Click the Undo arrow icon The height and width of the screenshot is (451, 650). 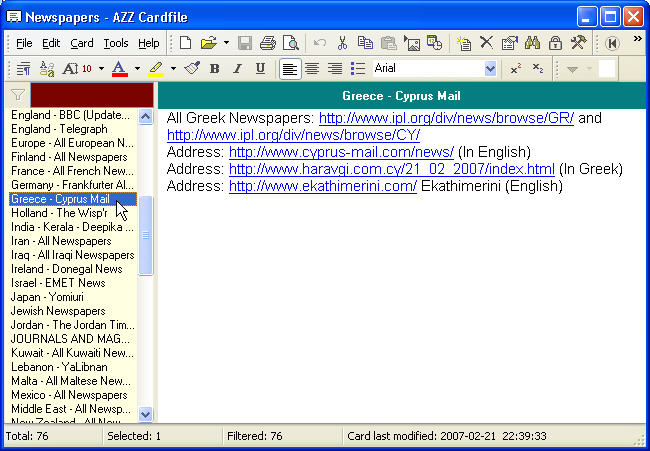[320, 43]
